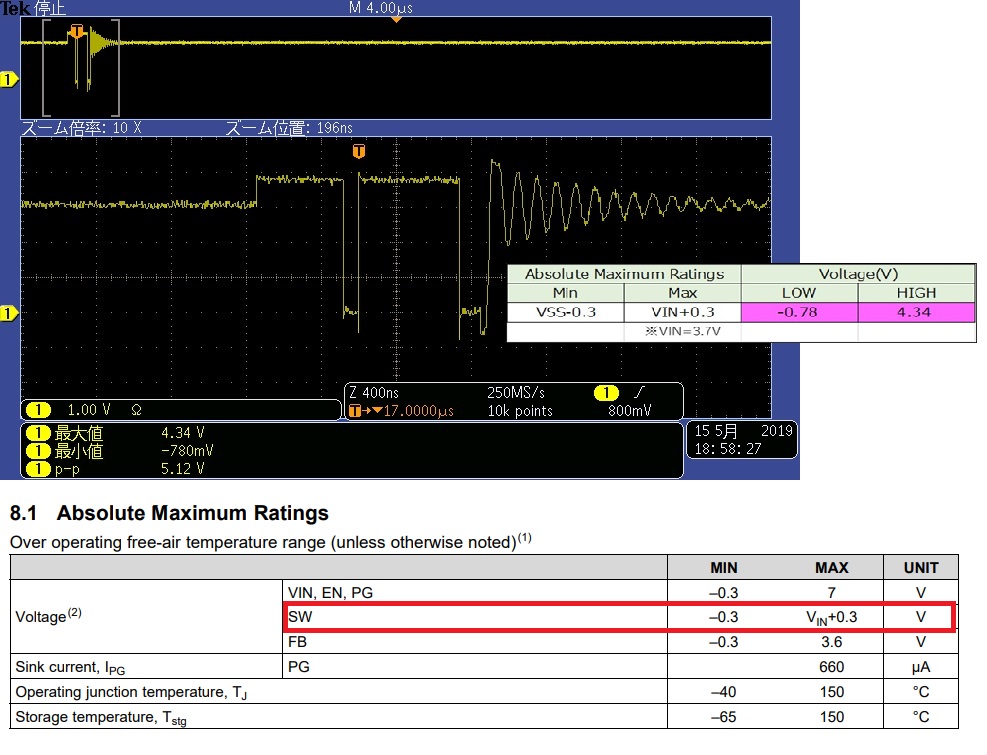Click the 250MS/s sample rate readout
This screenshot has height=755, width=987.
pyautogui.click(x=516, y=393)
